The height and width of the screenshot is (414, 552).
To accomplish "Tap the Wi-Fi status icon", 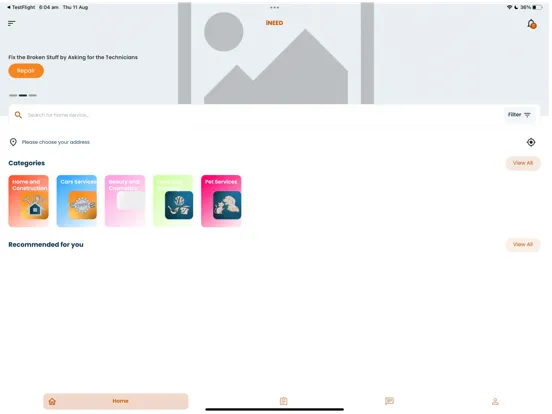I will (x=509, y=7).
